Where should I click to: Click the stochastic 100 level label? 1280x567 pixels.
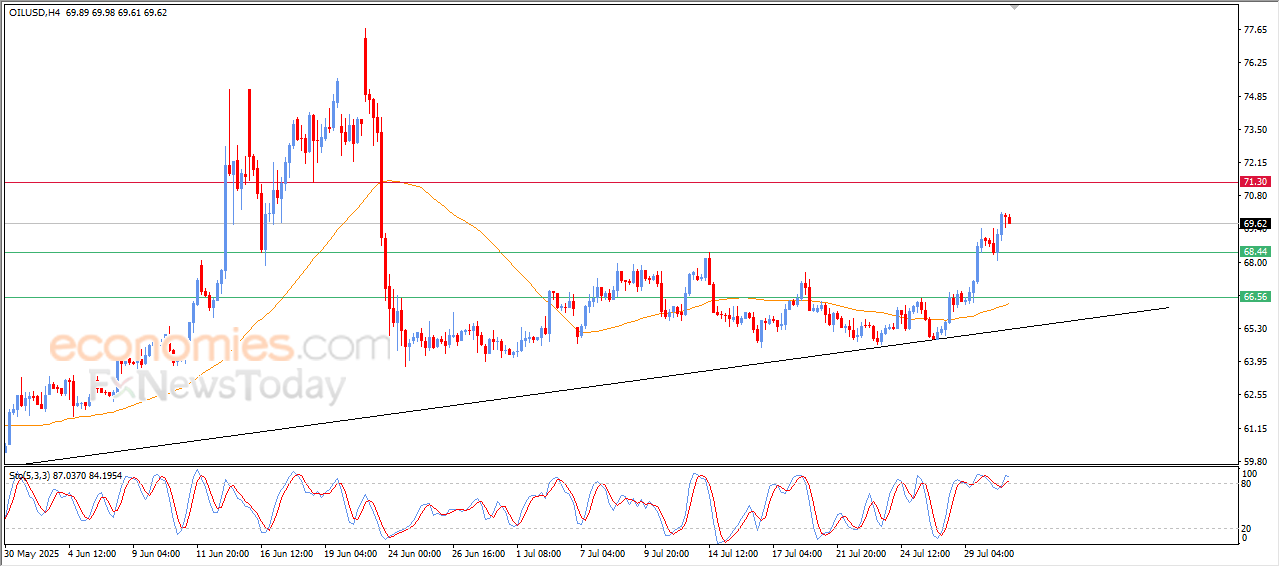click(x=1249, y=473)
